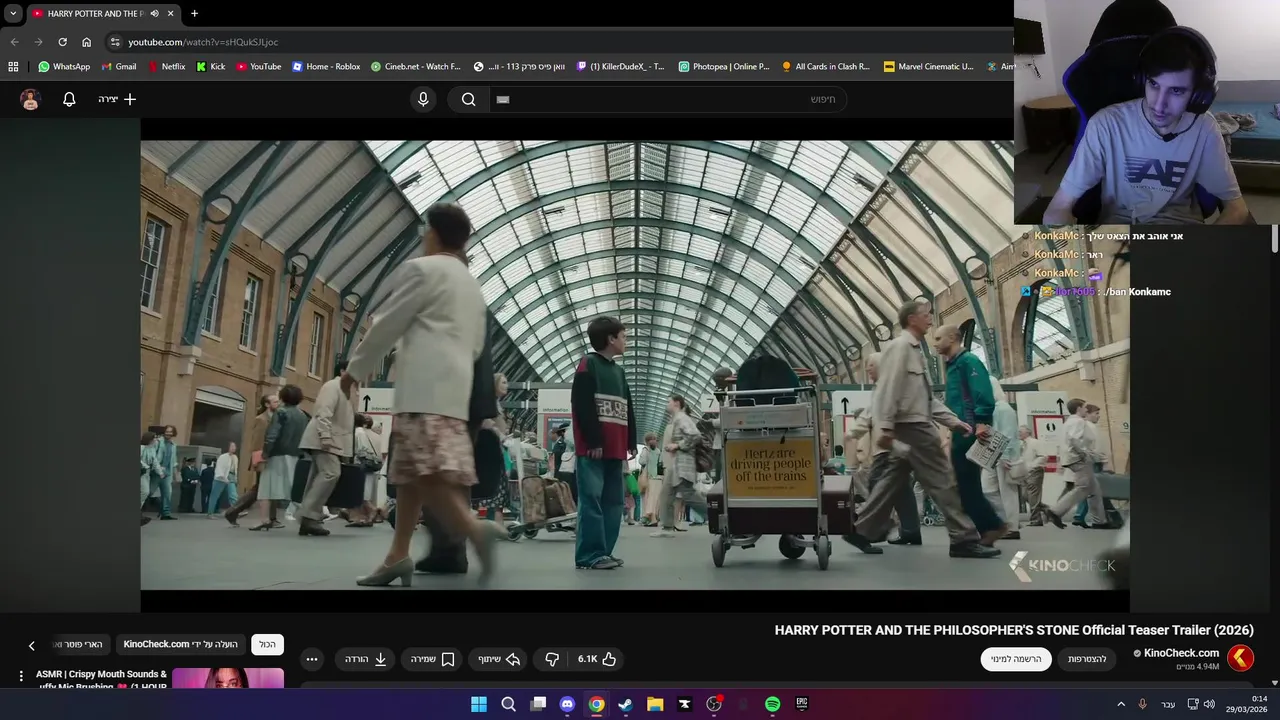Share the video via the share button

[499, 659]
